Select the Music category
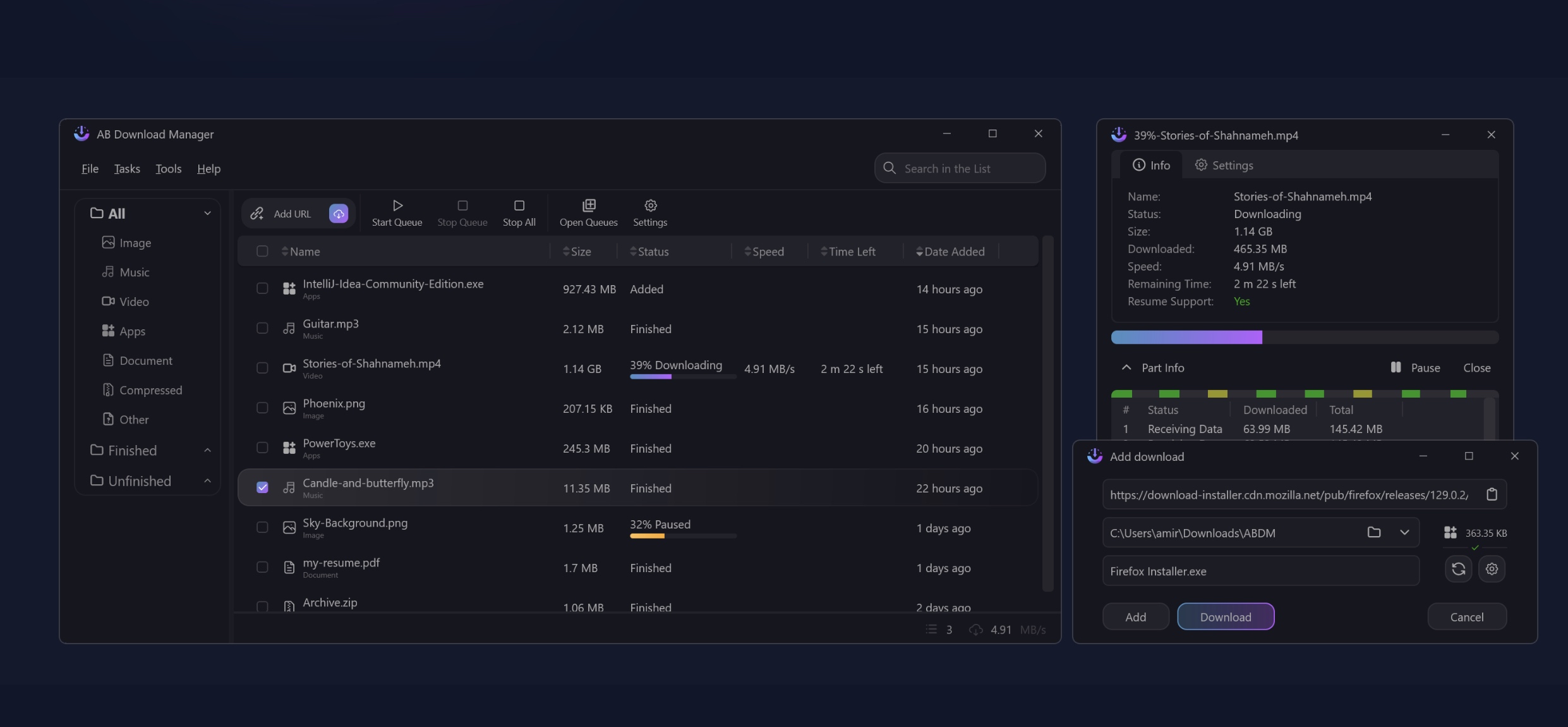1568x727 pixels. point(126,272)
